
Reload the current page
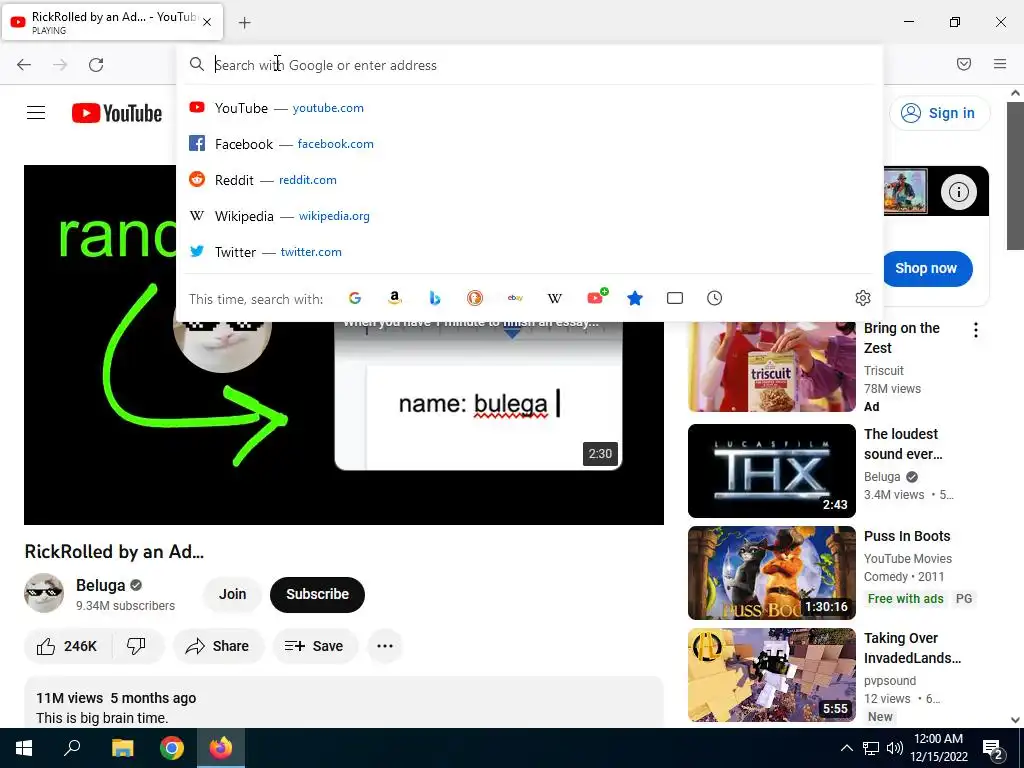tap(96, 65)
